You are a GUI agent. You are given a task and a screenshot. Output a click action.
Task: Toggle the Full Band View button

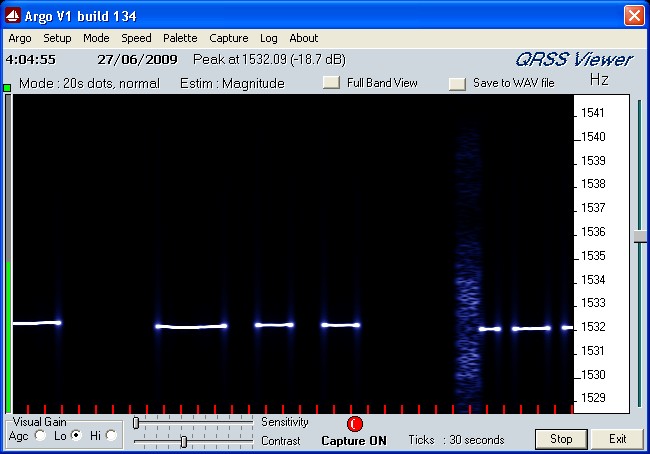pyautogui.click(x=331, y=83)
